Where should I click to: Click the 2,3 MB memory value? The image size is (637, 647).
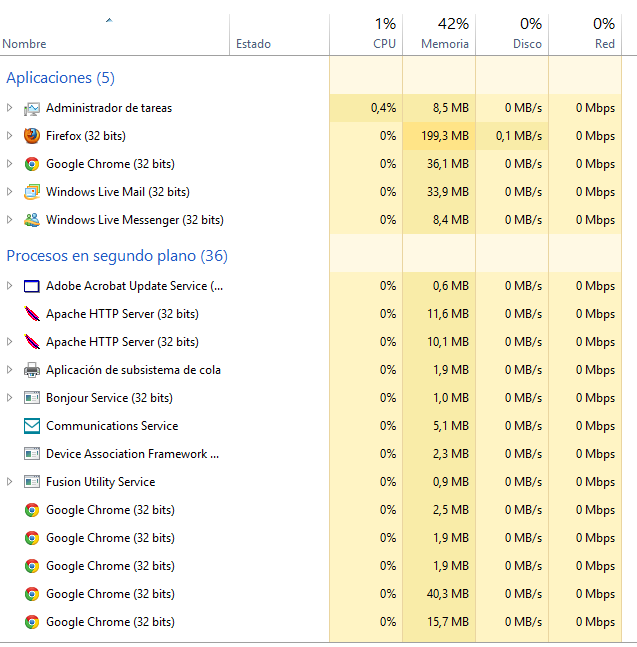(x=451, y=454)
